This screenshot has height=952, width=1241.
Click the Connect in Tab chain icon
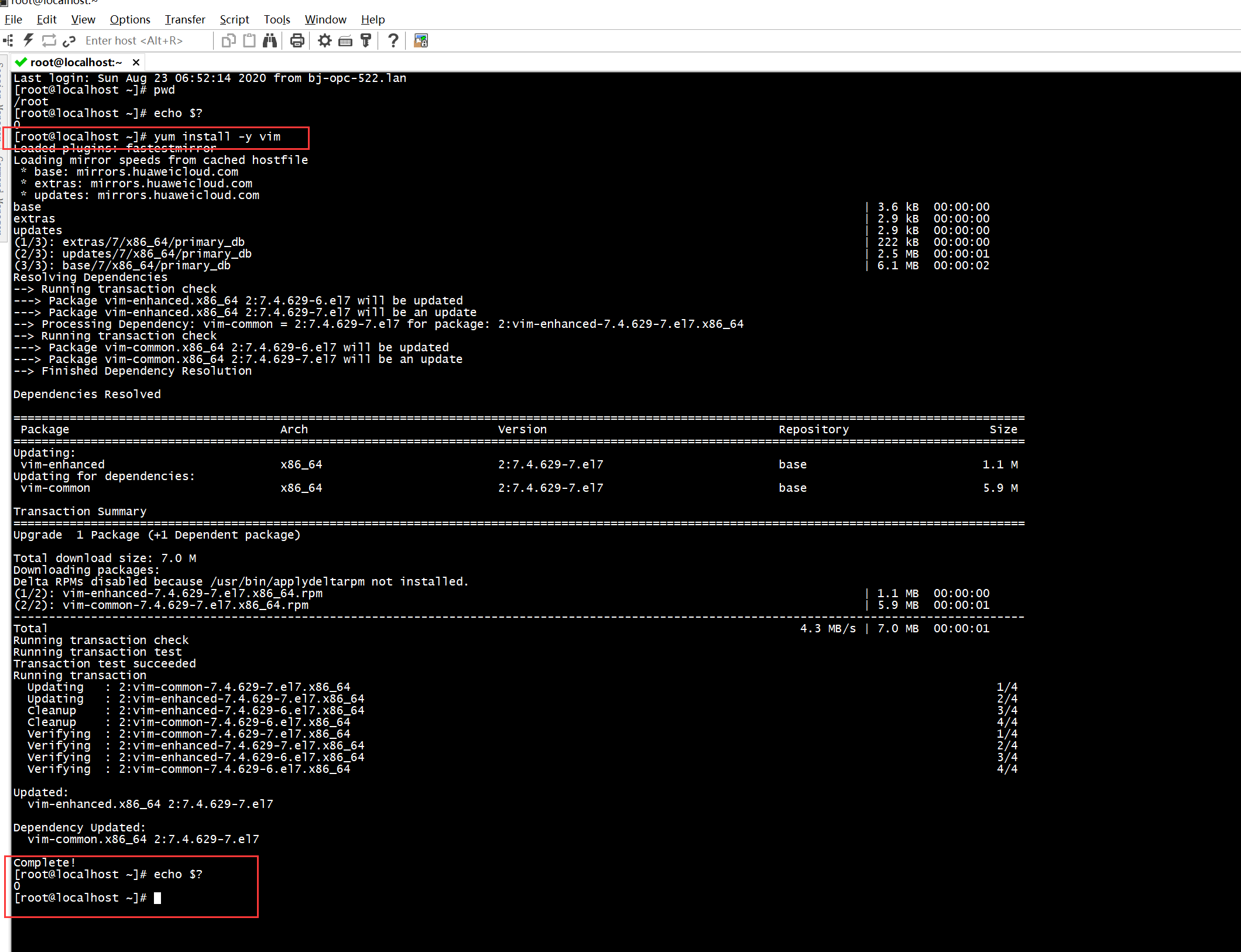69,40
